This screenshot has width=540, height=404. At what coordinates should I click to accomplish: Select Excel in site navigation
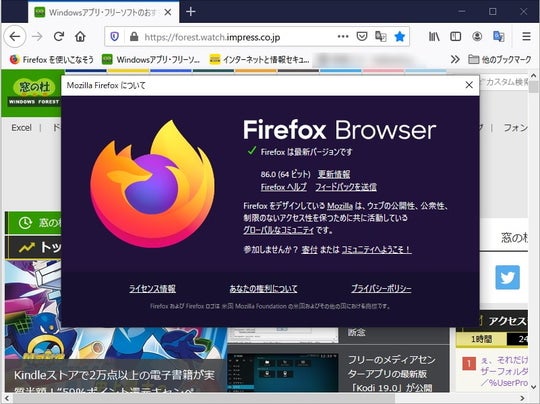pyautogui.click(x=21, y=128)
